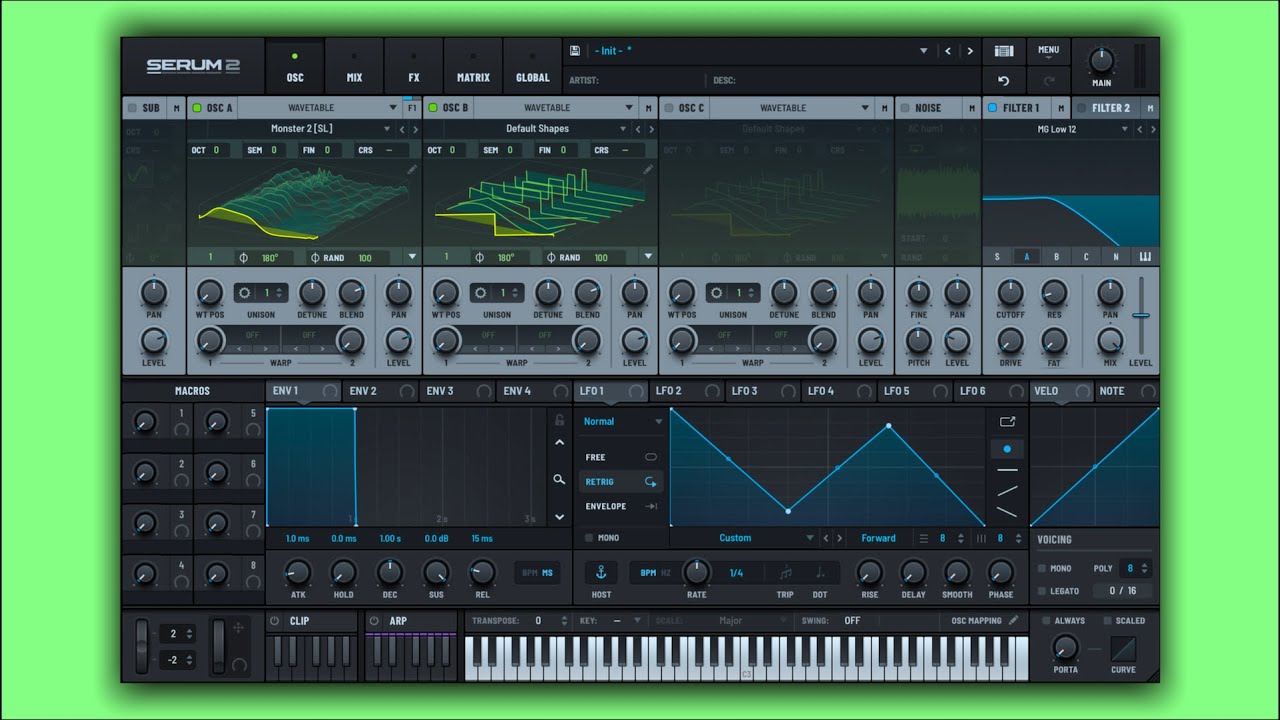The width and height of the screenshot is (1280, 720).
Task: Enable the OSC C oscillator
Action: click(669, 108)
